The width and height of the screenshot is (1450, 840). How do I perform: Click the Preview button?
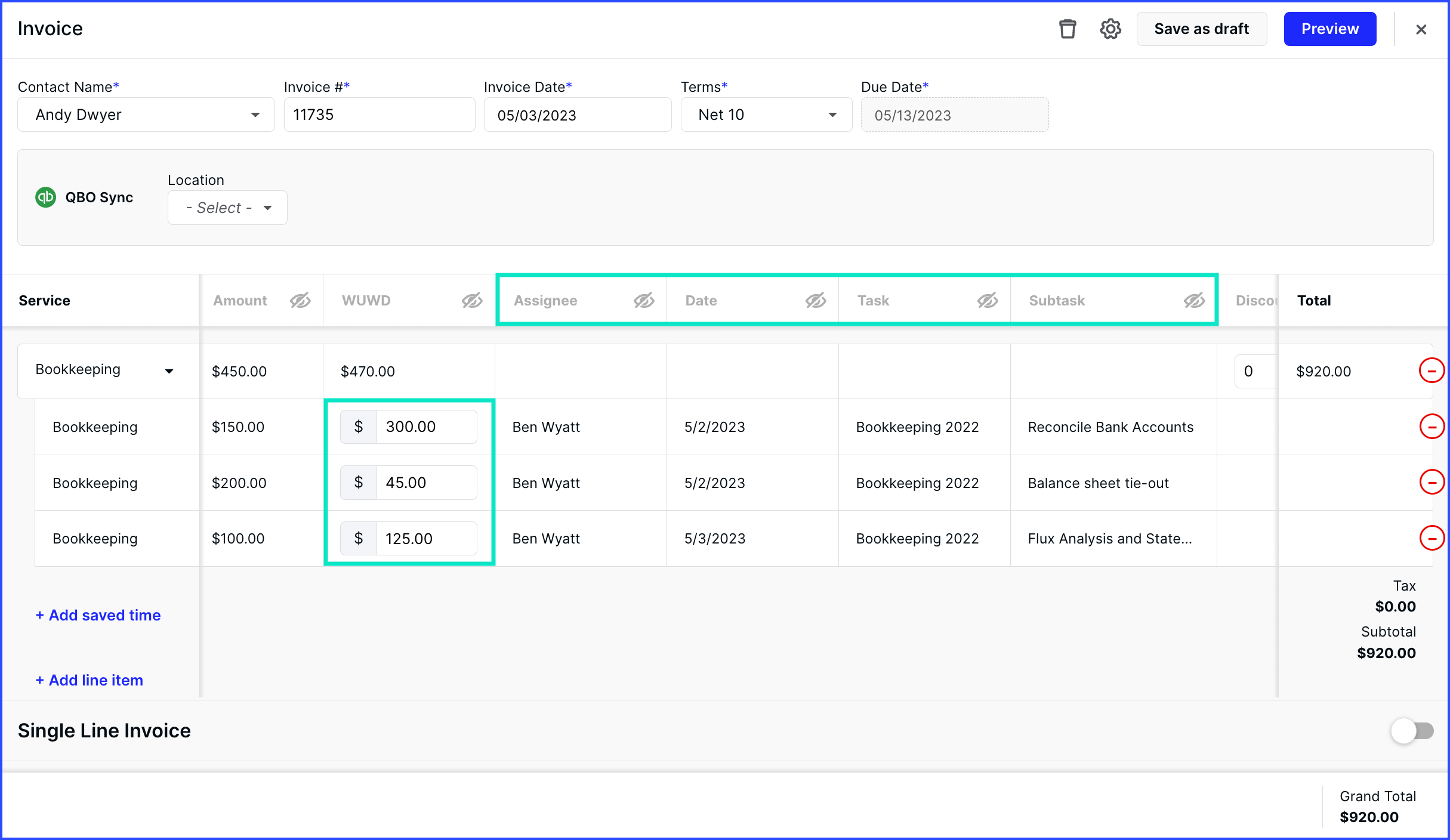tap(1330, 29)
